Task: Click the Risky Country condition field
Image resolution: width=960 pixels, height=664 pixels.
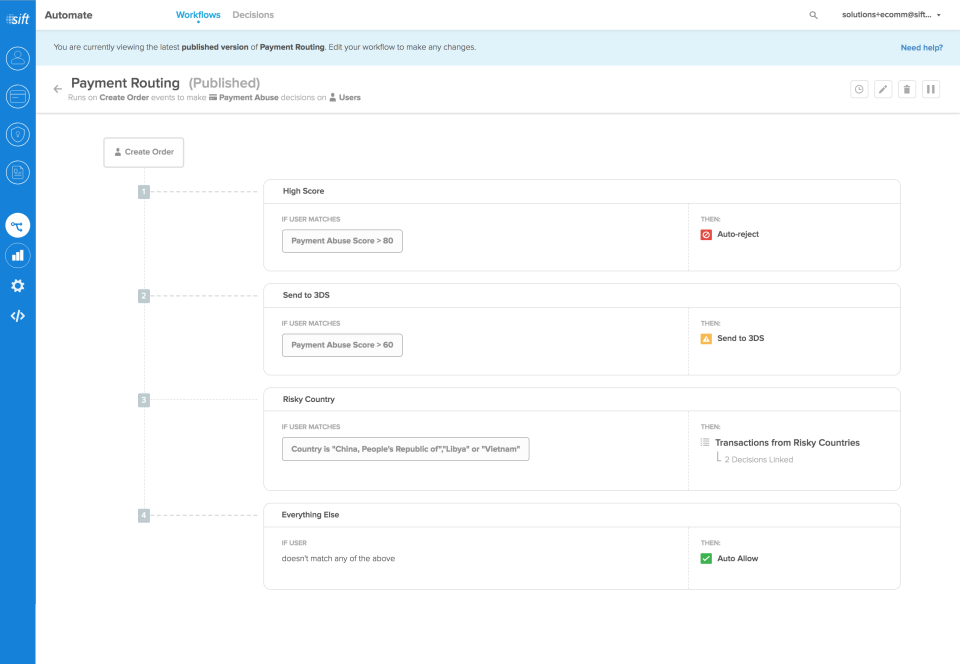Action: 405,449
